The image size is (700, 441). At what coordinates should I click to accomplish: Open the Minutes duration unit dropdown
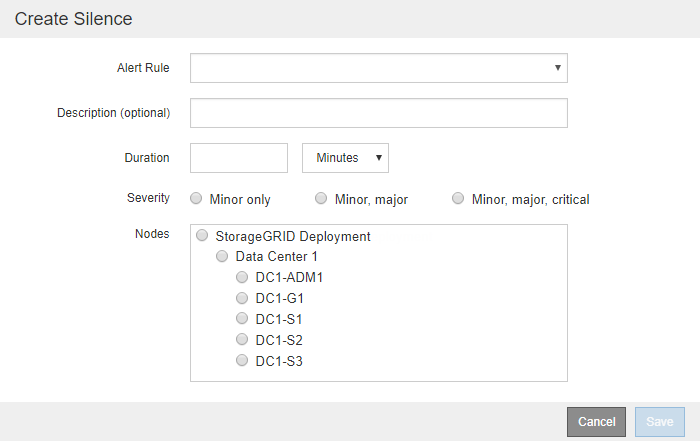click(345, 158)
